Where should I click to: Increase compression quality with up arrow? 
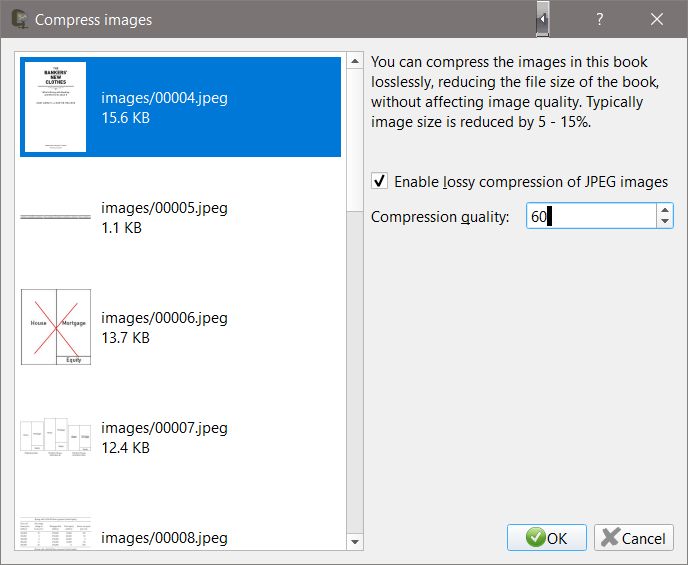click(665, 210)
